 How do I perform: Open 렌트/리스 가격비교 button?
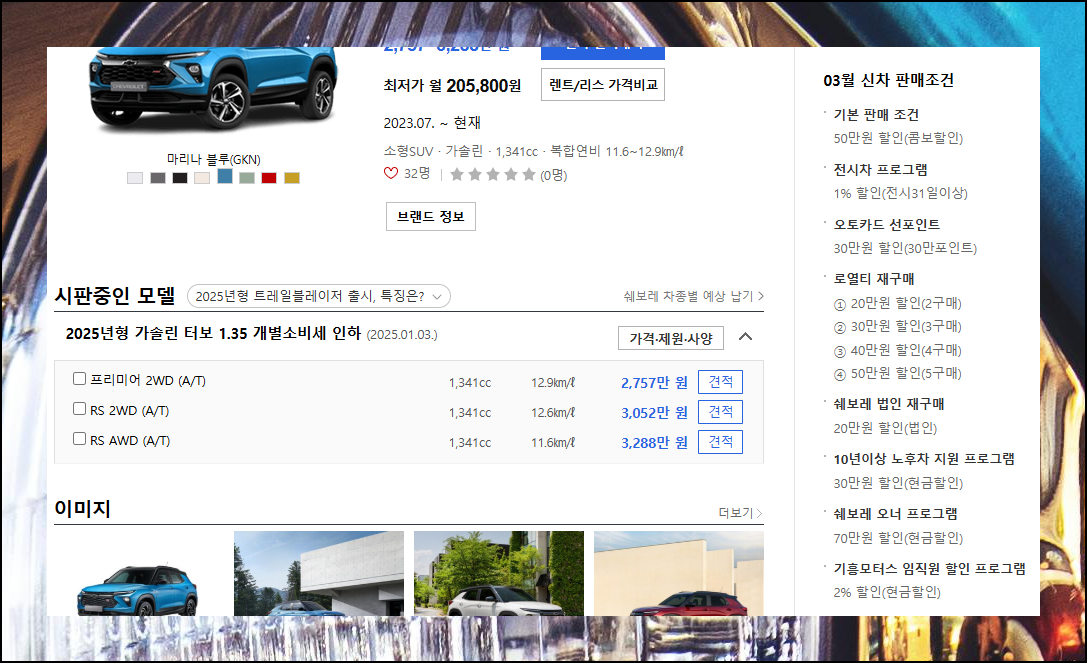click(602, 85)
